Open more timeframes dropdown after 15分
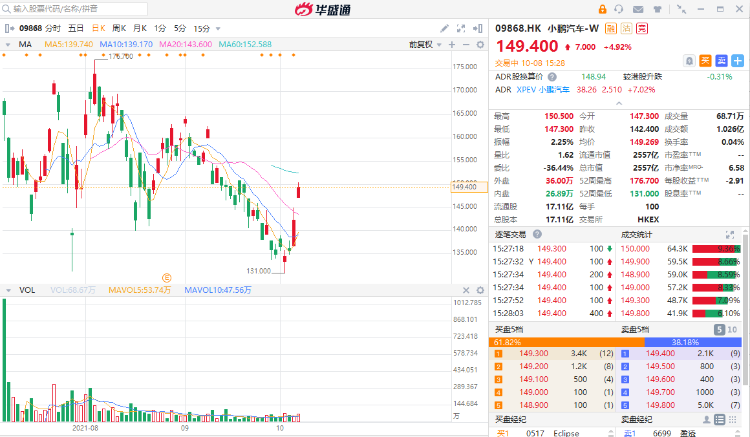750x437 pixels. (218, 29)
